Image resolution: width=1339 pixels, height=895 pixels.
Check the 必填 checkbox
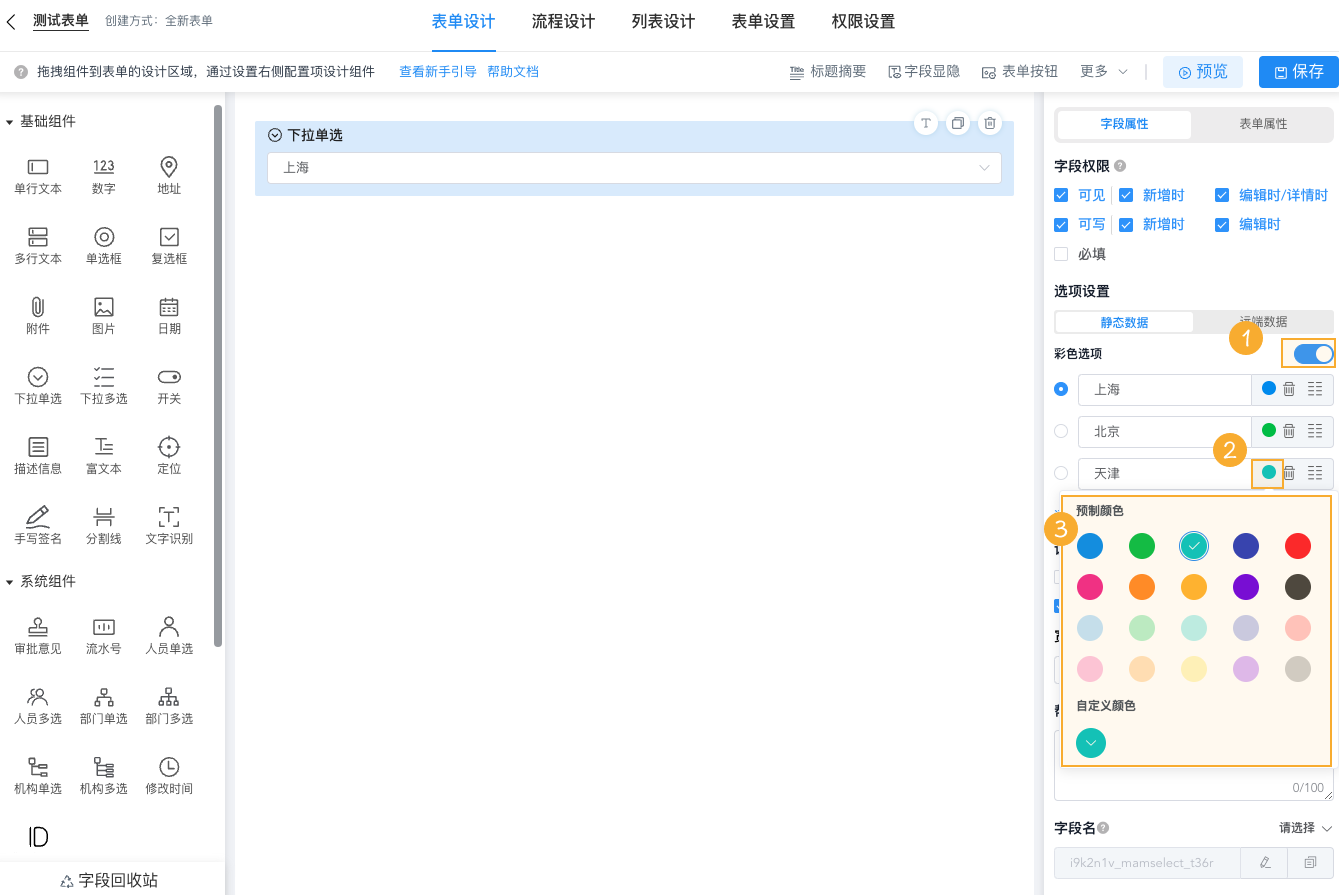pyautogui.click(x=1061, y=253)
